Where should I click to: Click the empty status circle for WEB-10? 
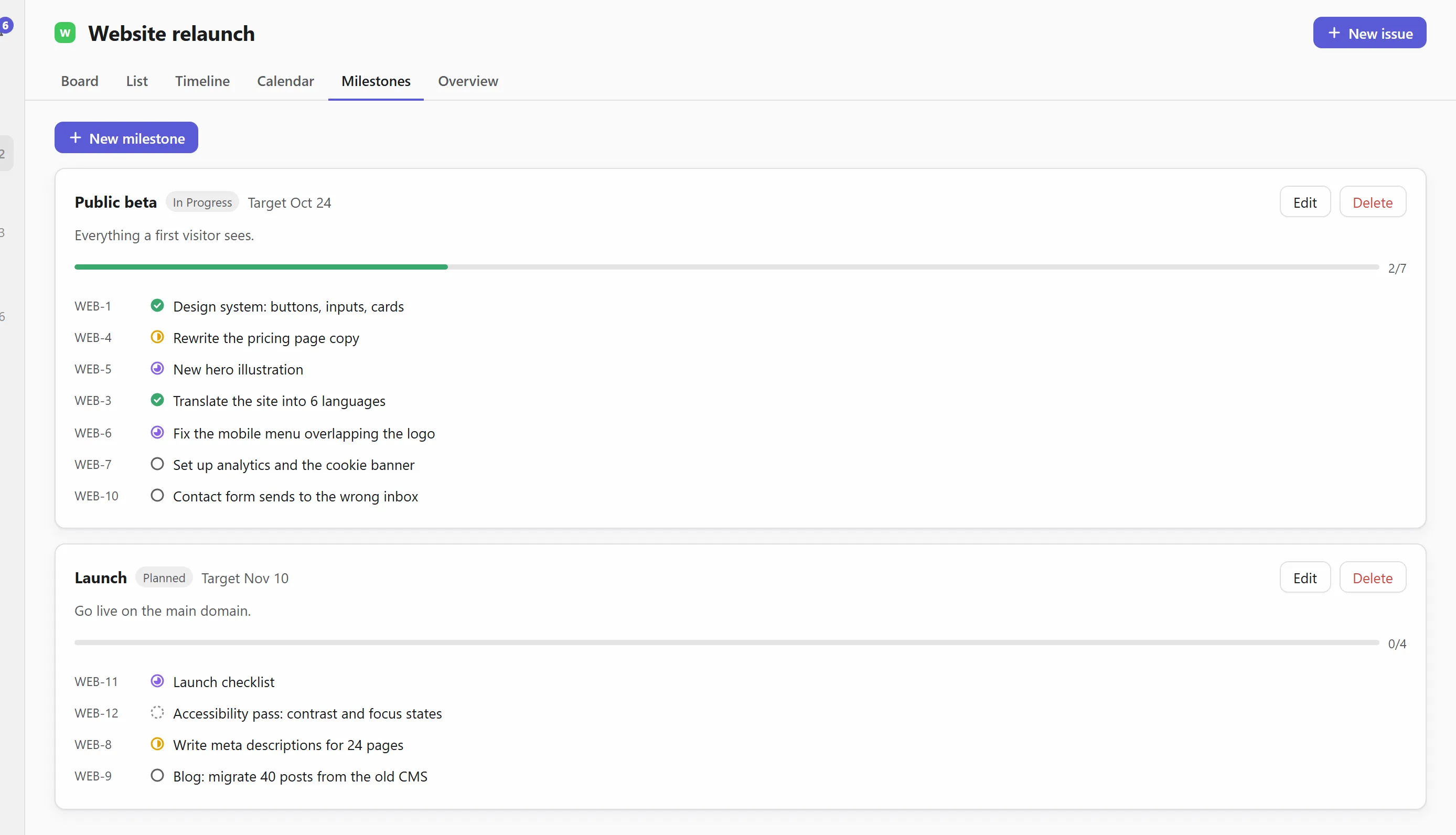(157, 496)
